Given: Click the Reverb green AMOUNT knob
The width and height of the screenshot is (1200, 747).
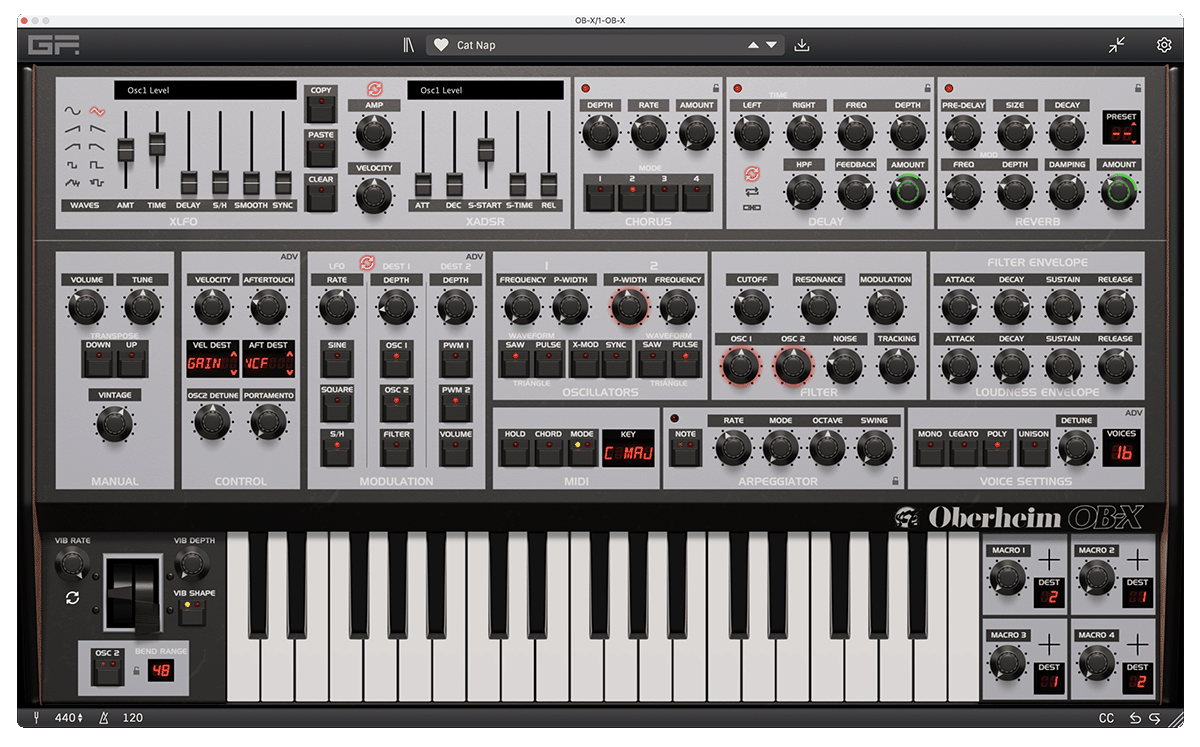Looking at the screenshot, I should [x=1119, y=191].
